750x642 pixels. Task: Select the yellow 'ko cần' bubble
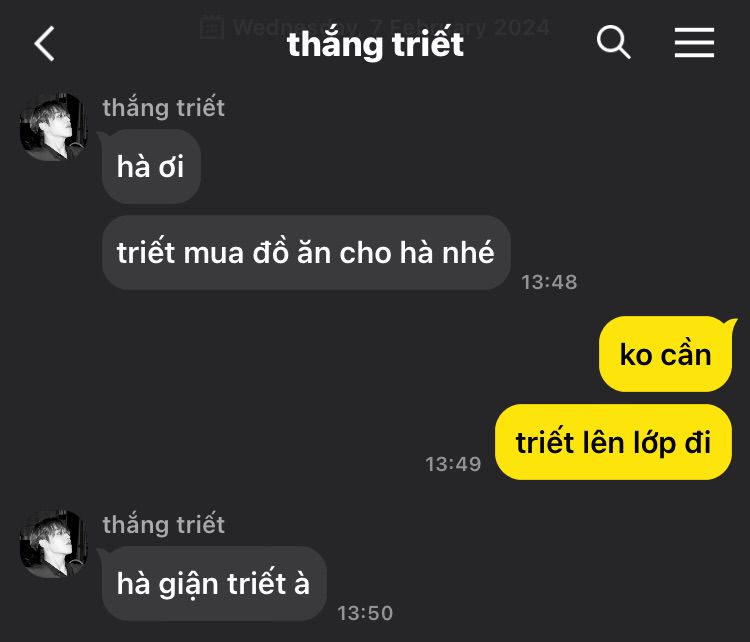665,354
